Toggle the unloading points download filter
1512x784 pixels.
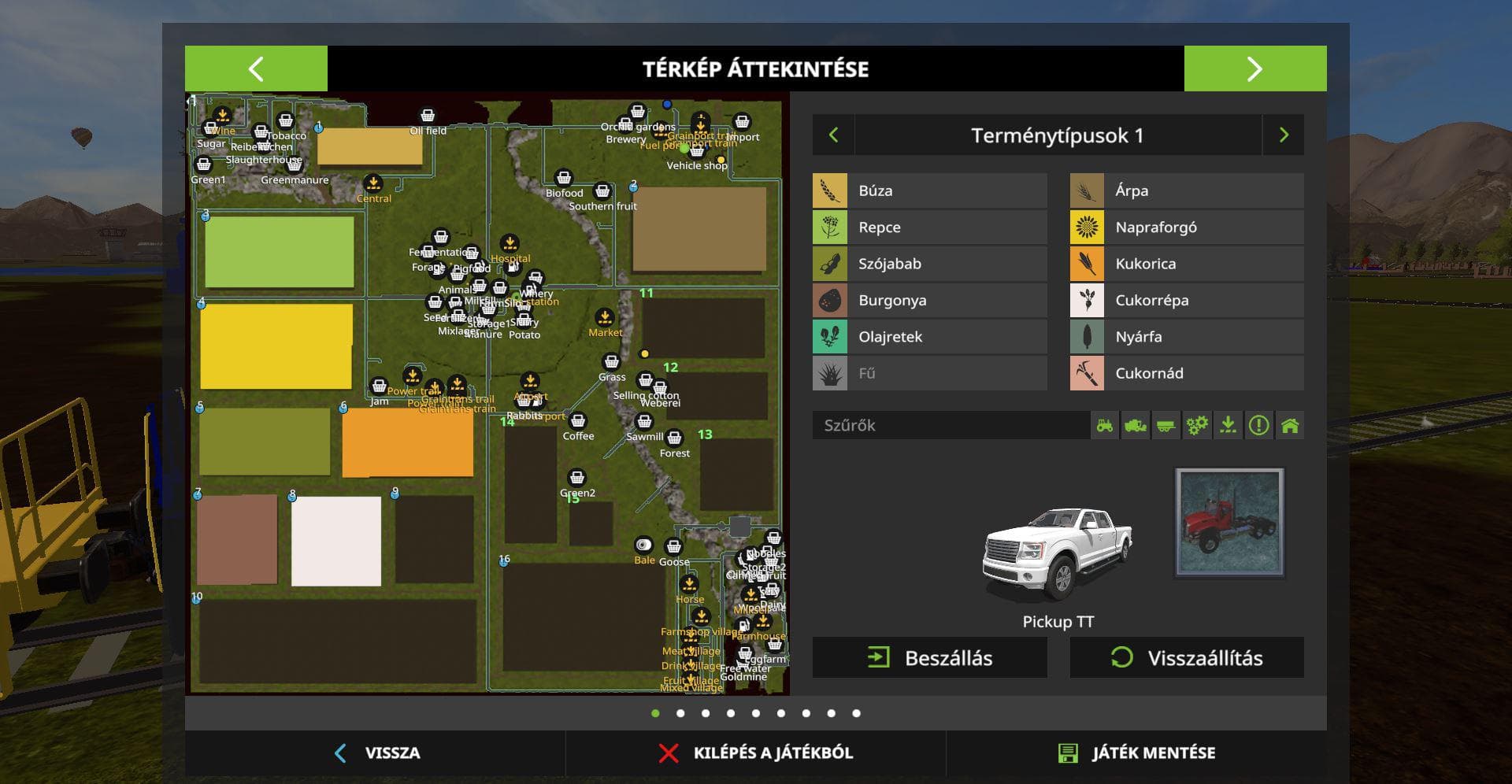[x=1228, y=426]
